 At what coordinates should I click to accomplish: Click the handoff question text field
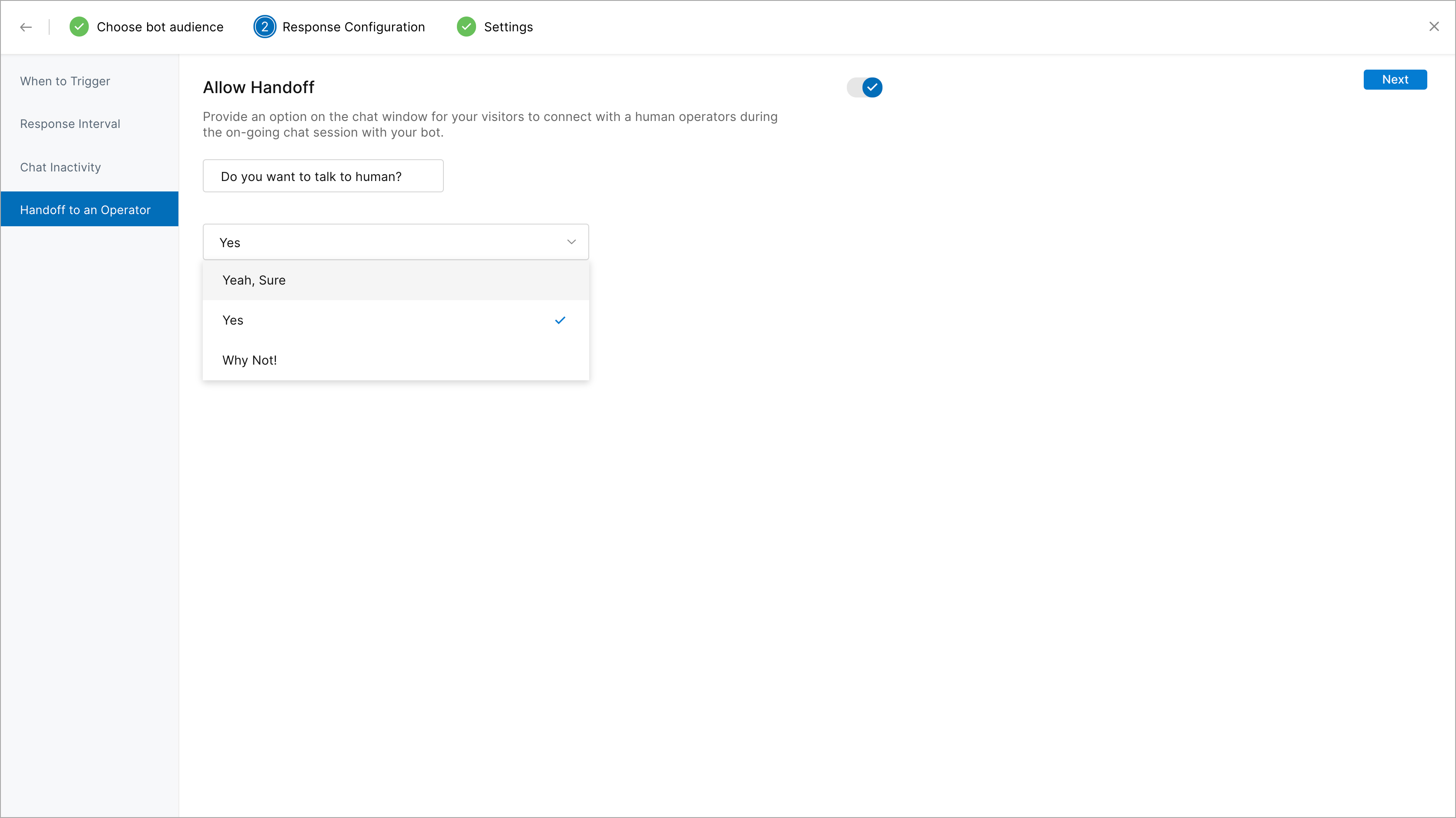click(323, 176)
